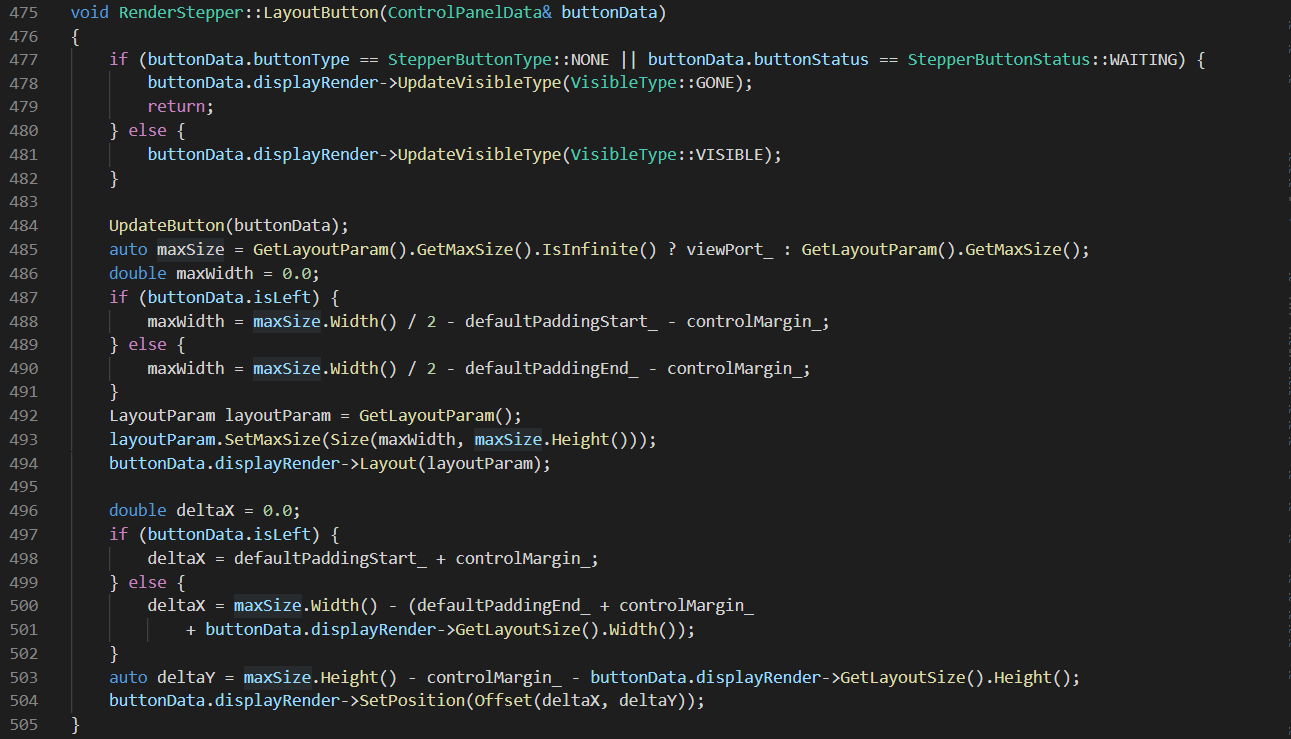Viewport: 1291px width, 739px height.
Task: Click the StepperButtonStatus enum name
Action: [999, 60]
